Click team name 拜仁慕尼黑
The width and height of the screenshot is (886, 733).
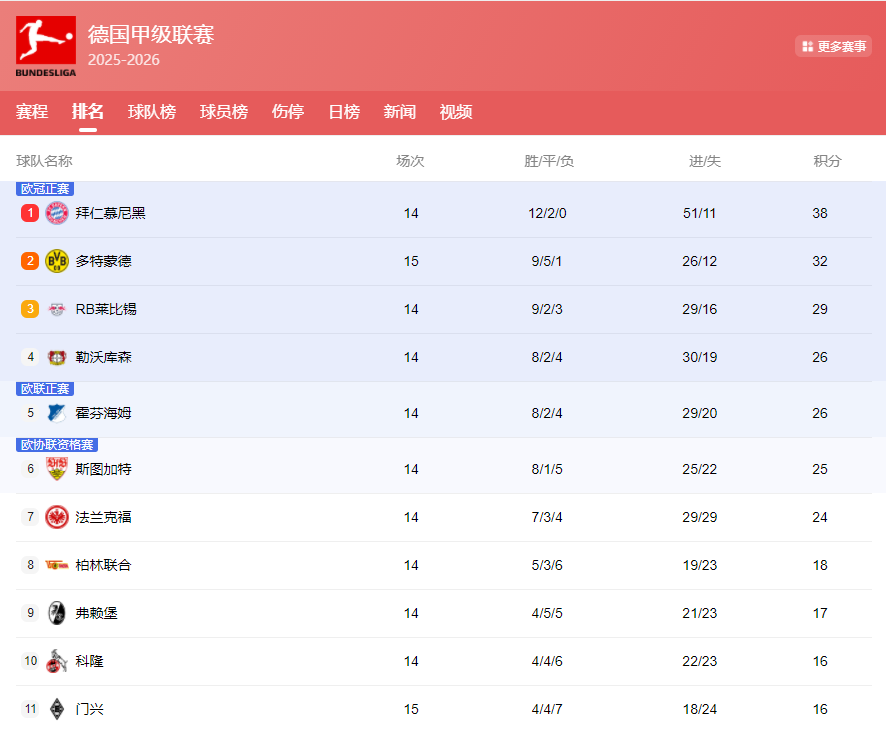tap(111, 213)
